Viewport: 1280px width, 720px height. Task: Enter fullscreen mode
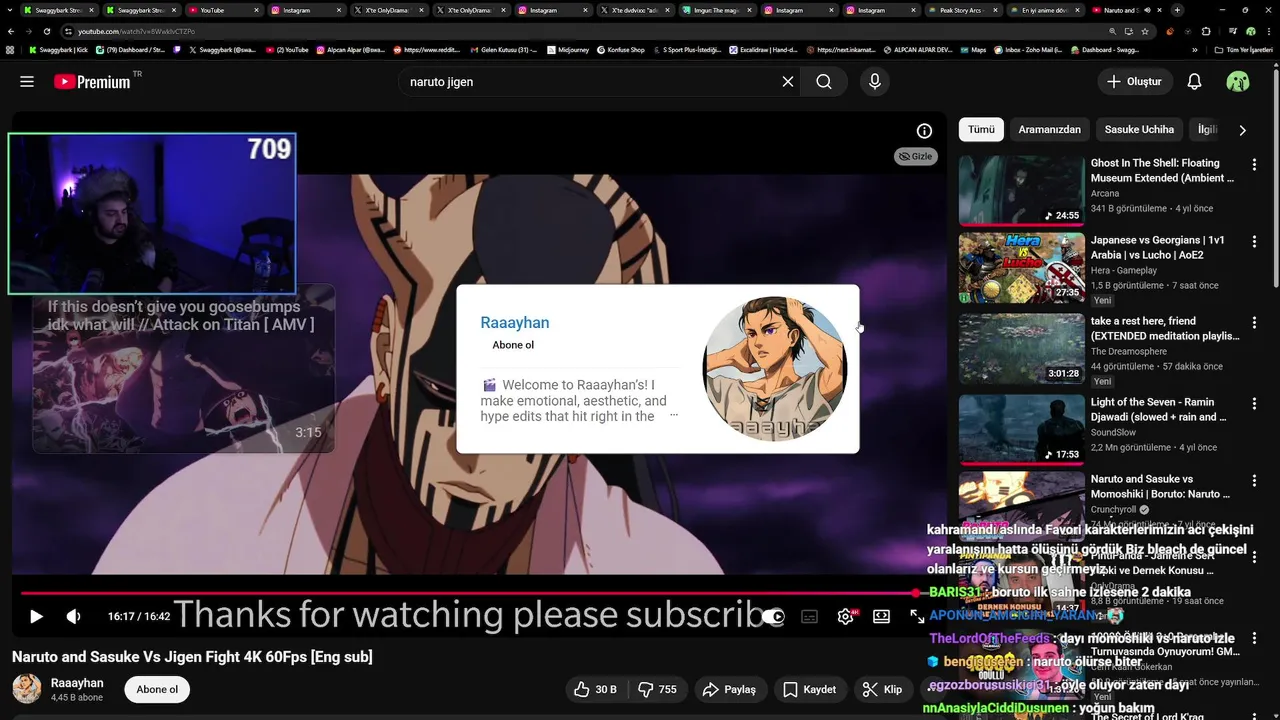[x=917, y=617]
